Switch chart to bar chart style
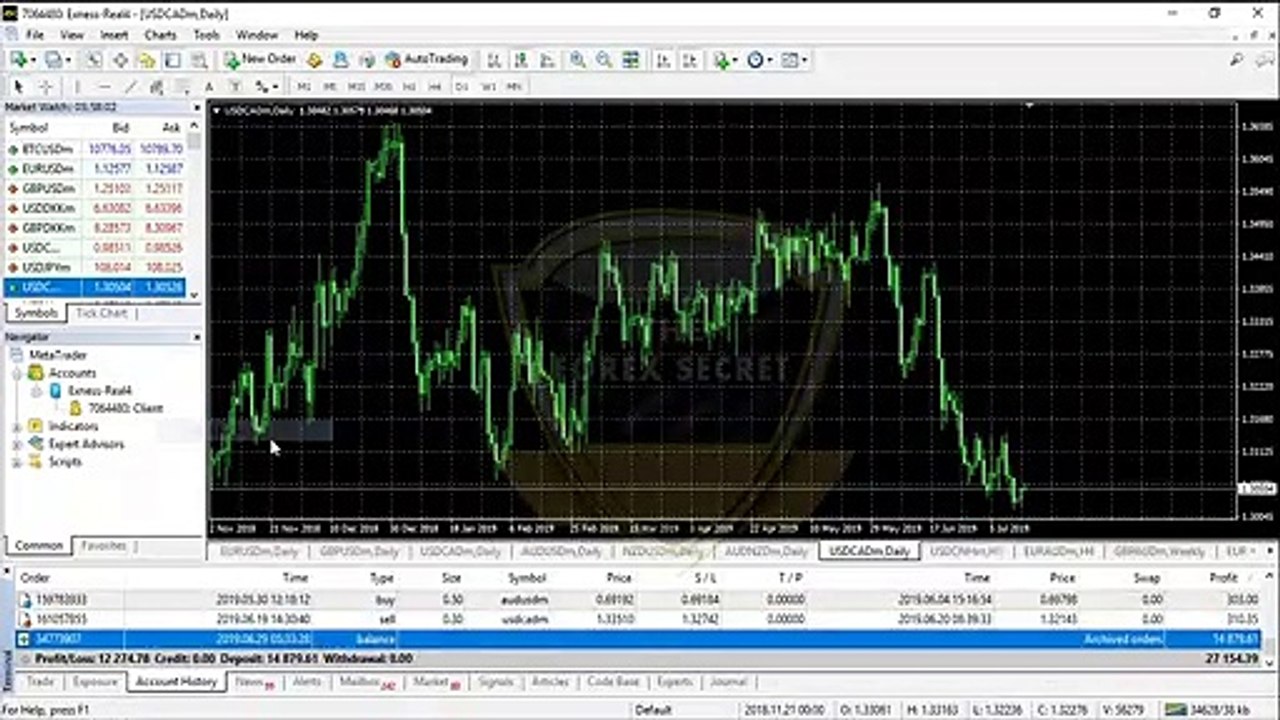 click(x=494, y=60)
